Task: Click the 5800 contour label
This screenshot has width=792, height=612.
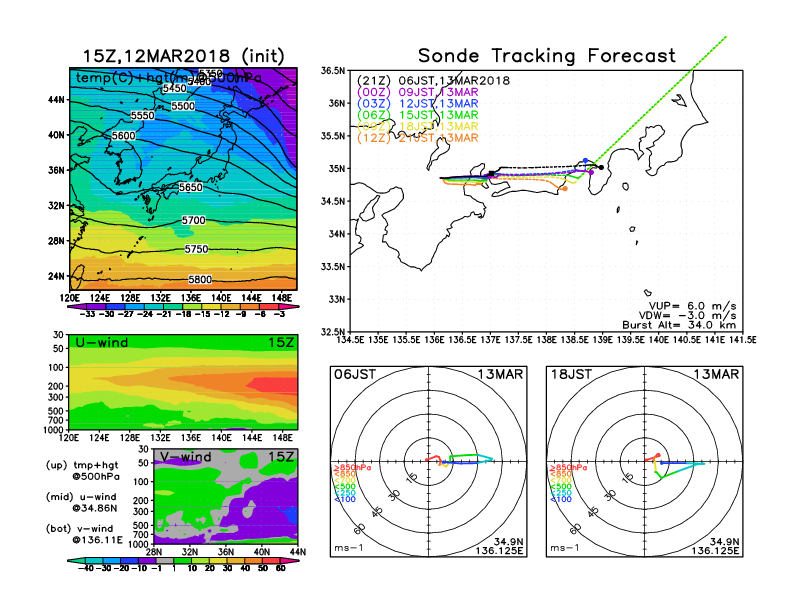Action: pos(200,280)
